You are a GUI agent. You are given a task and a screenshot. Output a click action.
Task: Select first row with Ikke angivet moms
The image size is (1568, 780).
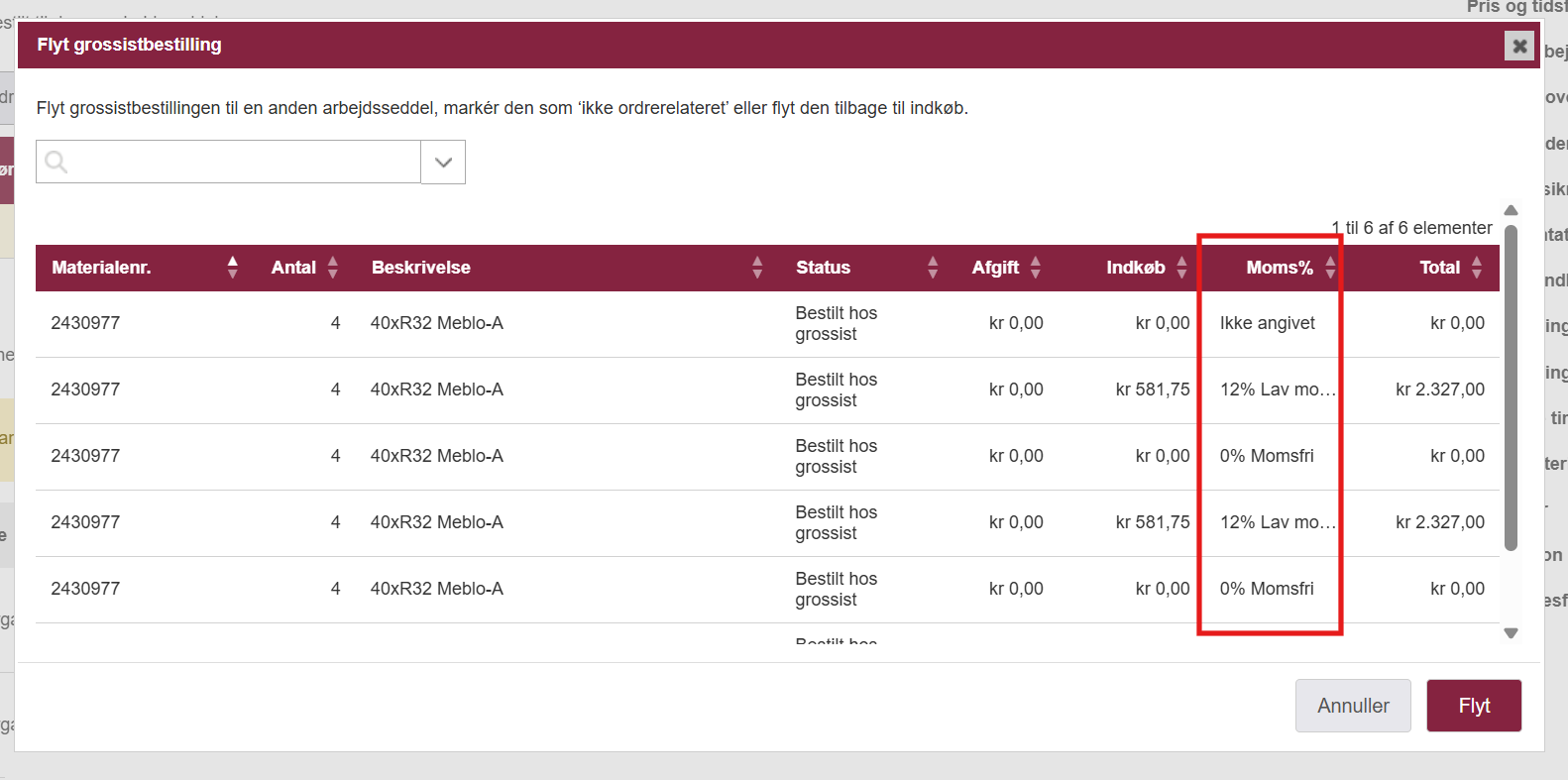coord(1267,323)
